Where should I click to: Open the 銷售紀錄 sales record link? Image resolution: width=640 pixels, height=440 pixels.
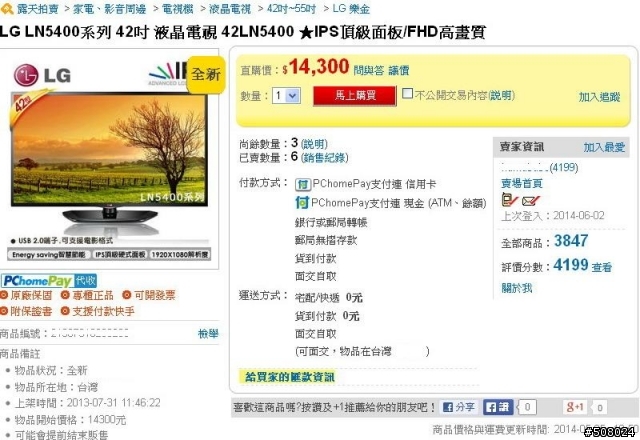[x=324, y=158]
